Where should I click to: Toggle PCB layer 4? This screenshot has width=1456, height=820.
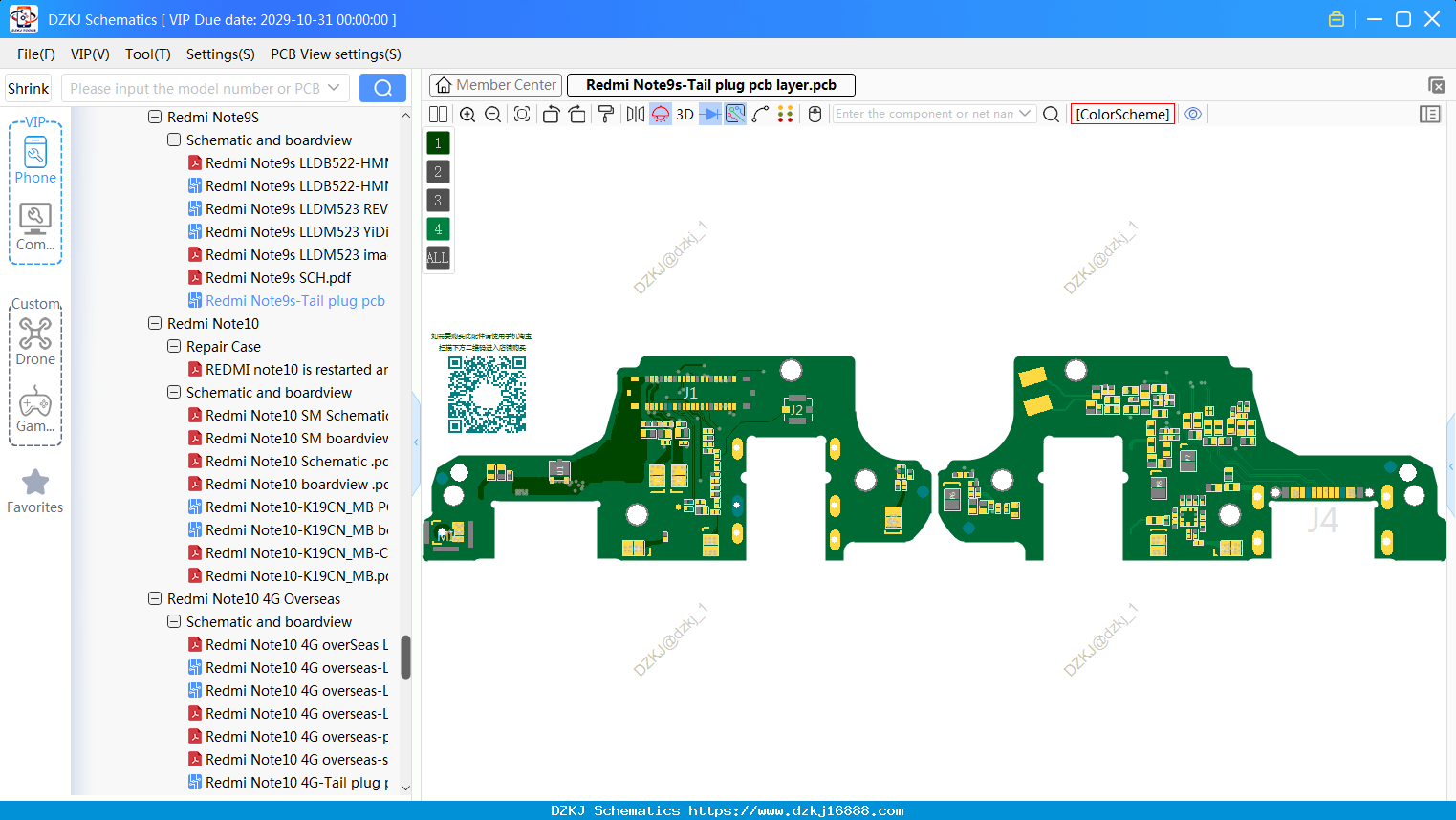point(438,229)
